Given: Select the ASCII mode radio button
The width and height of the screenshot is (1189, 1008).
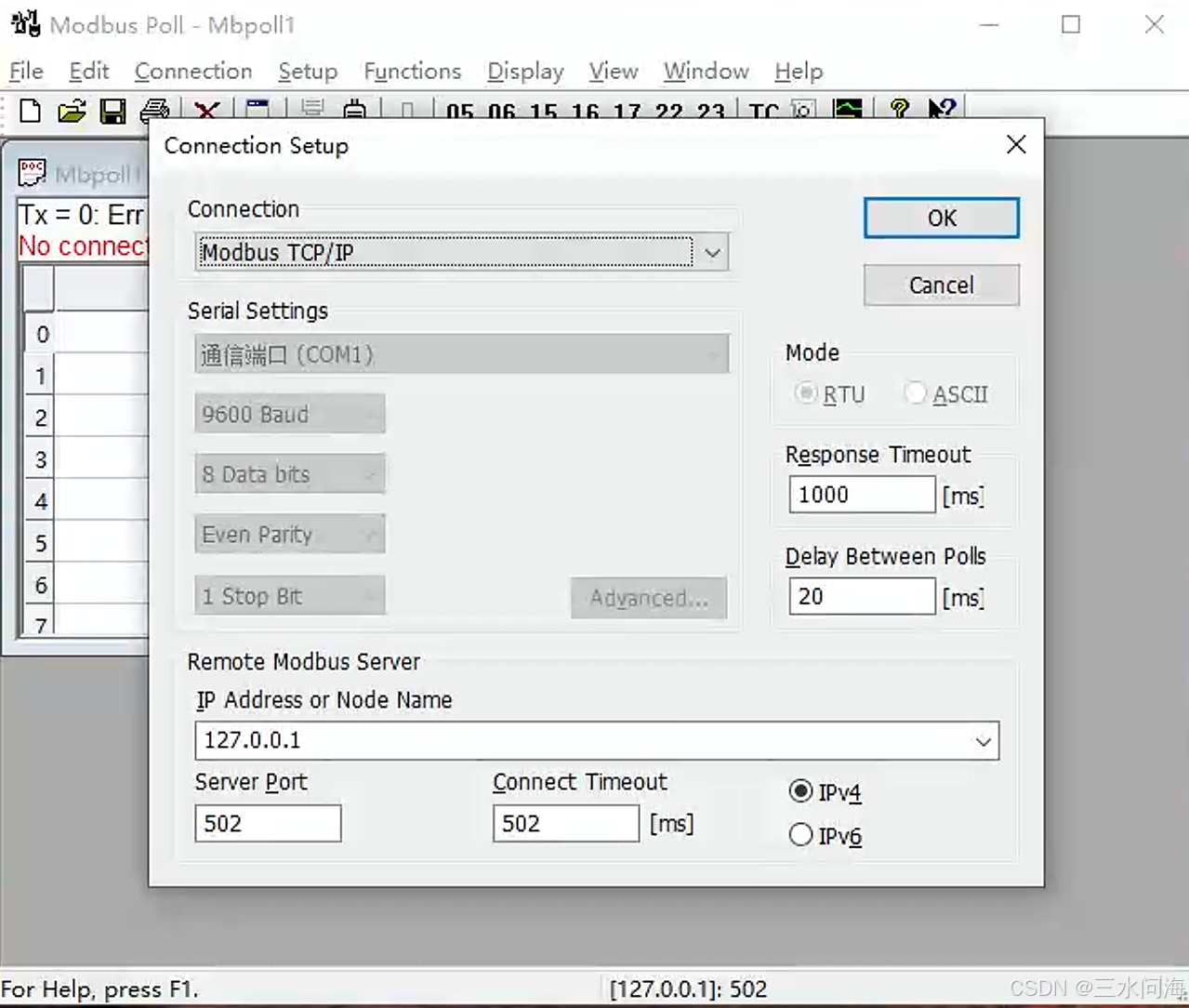Looking at the screenshot, I should 916,393.
